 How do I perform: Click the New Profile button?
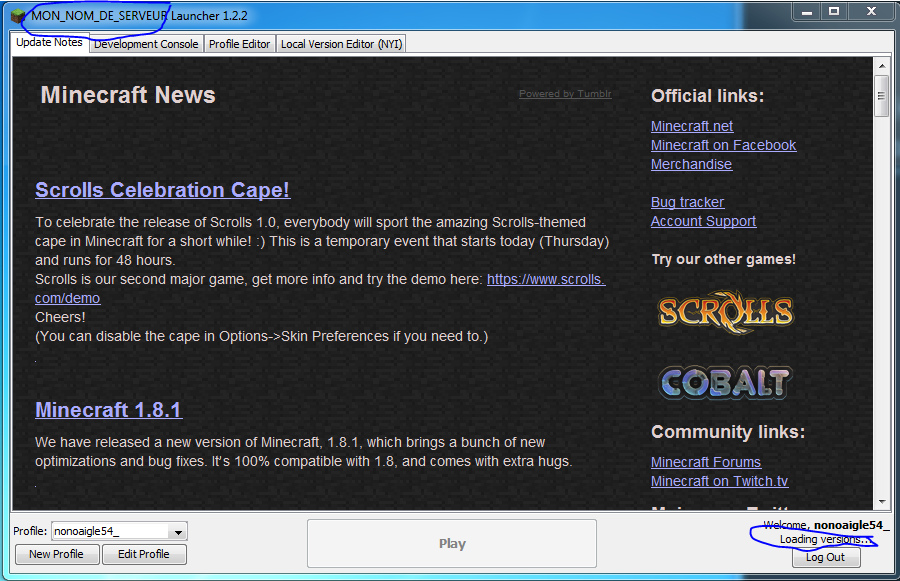point(56,555)
